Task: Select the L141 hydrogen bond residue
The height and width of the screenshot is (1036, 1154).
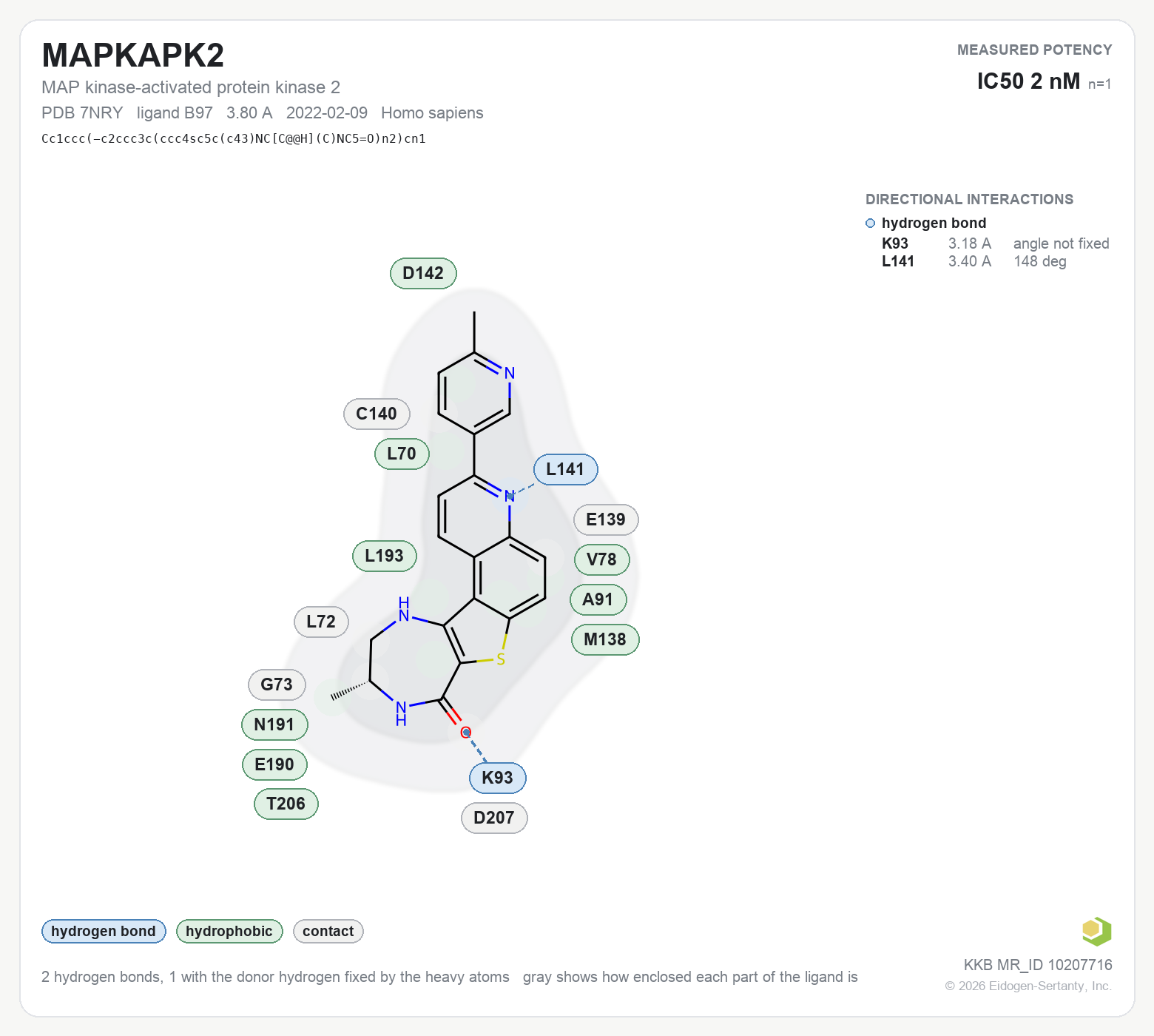Action: pos(565,469)
